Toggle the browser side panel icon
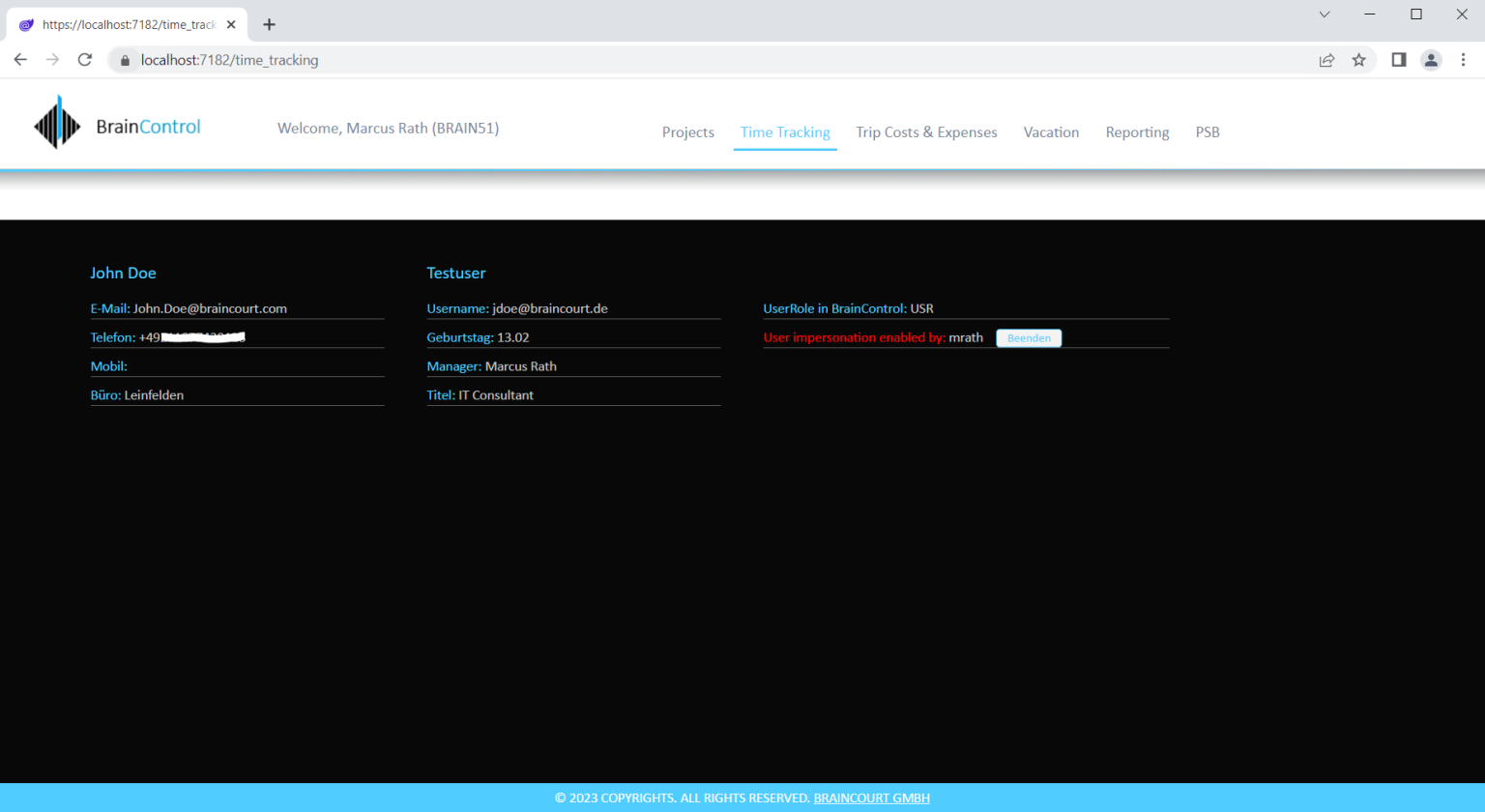This screenshot has height=812, width=1485. (1398, 60)
